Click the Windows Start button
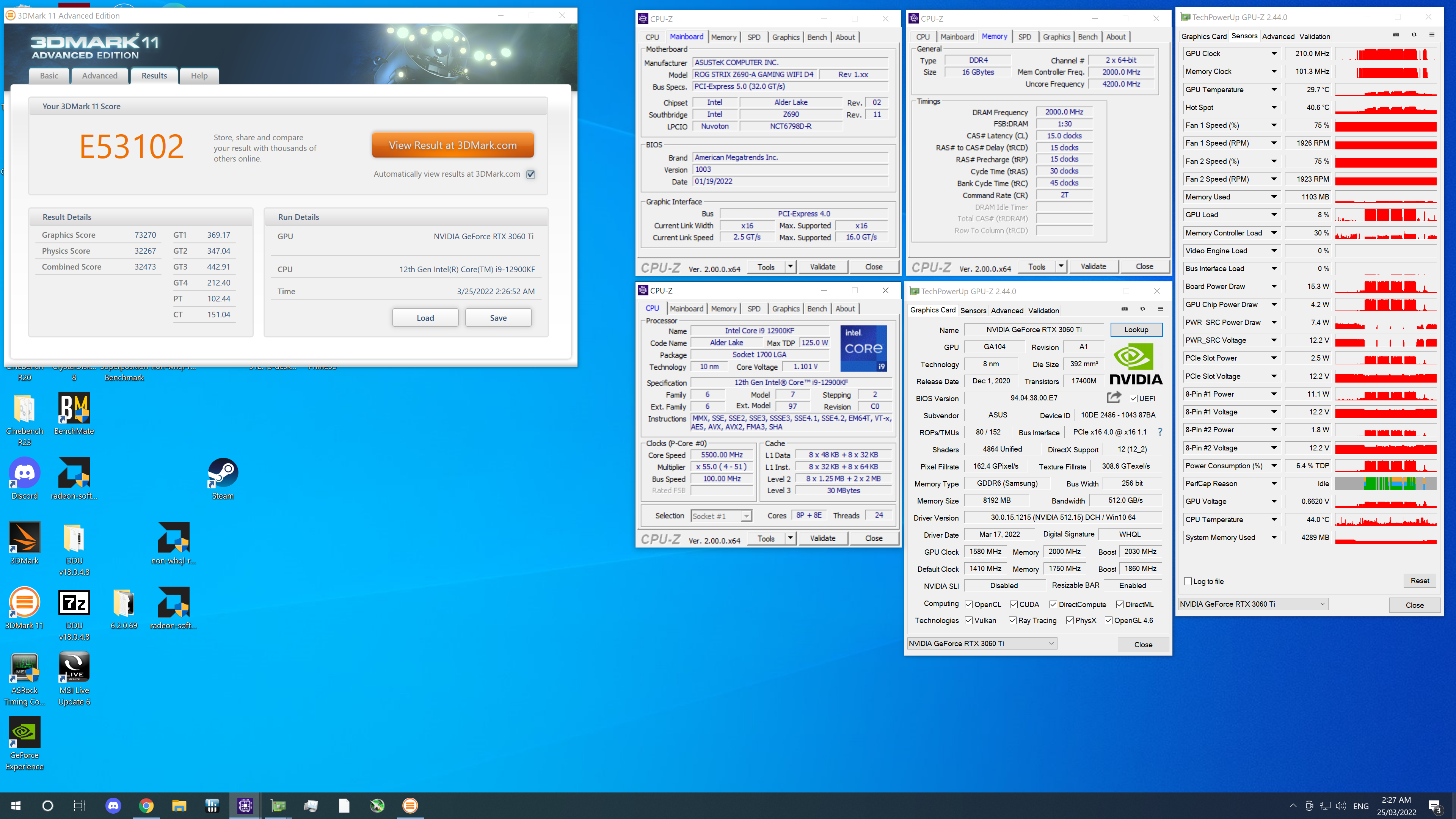Viewport: 1456px width, 819px height. 15,806
